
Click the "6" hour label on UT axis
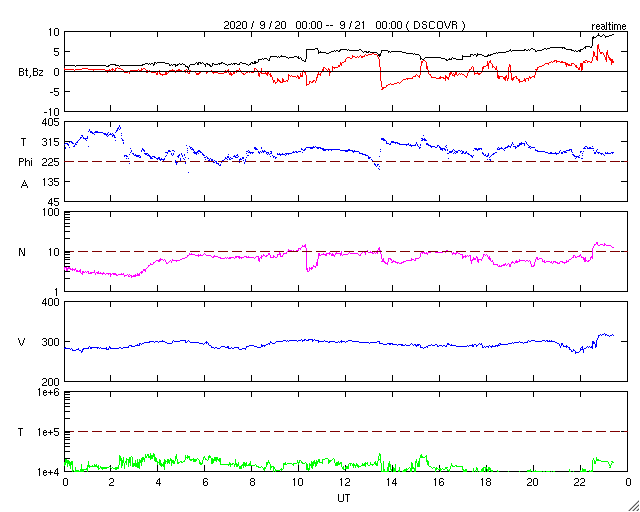click(x=205, y=482)
